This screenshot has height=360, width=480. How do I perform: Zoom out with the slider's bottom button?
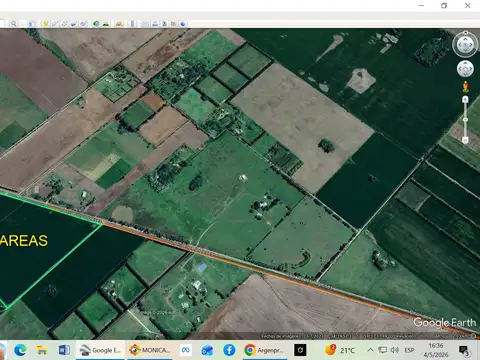465,140
